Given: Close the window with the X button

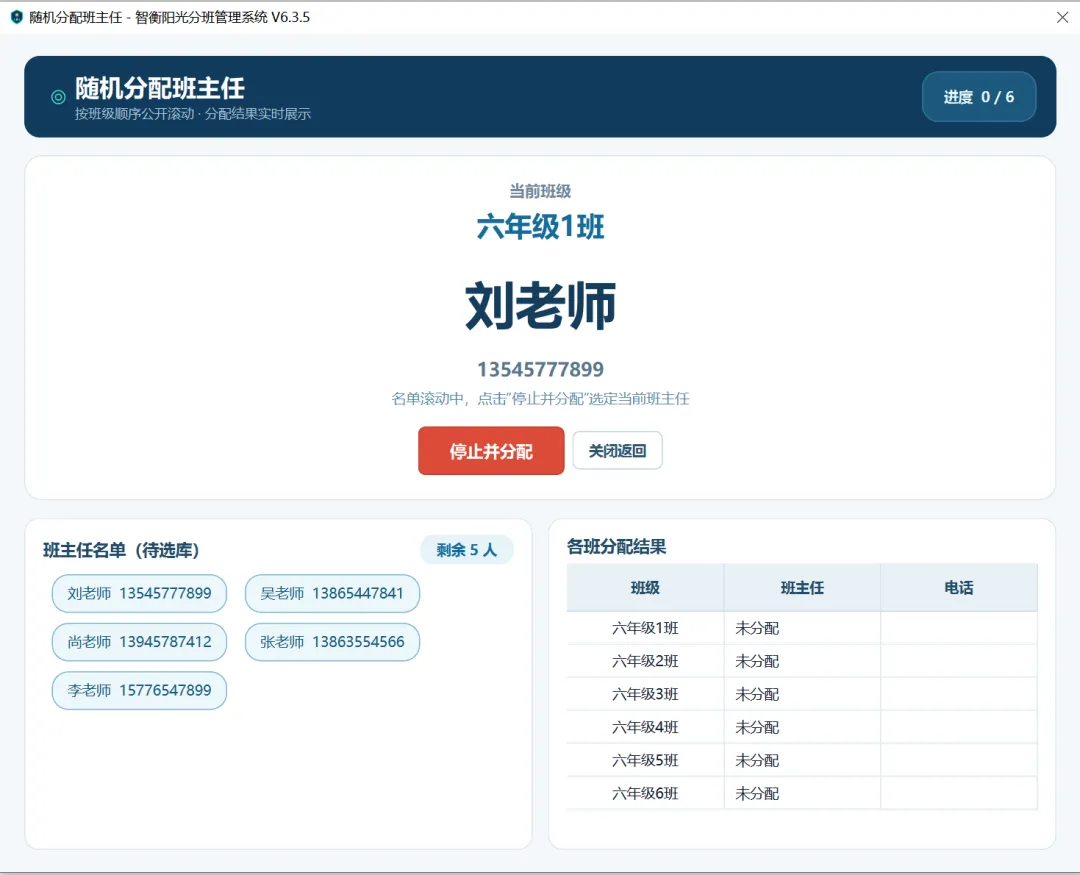Looking at the screenshot, I should tap(1062, 17).
